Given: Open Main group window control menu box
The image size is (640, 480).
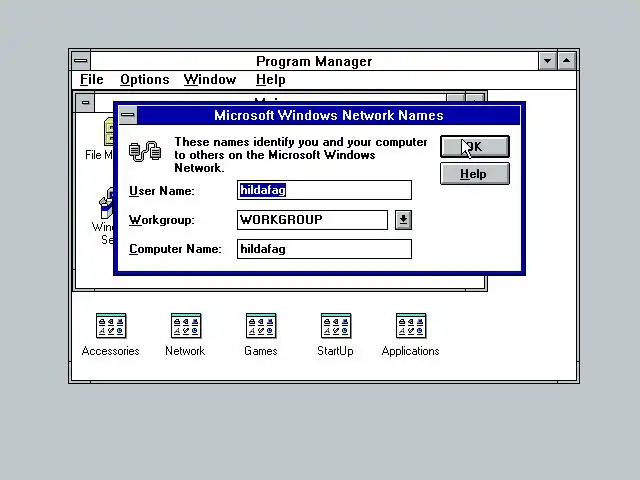Looking at the screenshot, I should tap(85, 102).
